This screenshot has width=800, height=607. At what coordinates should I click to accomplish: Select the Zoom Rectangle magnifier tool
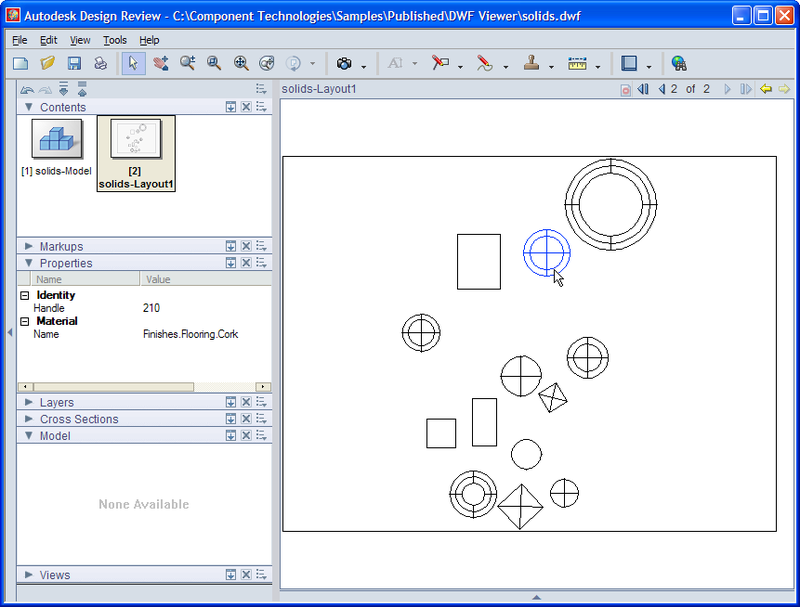(214, 63)
